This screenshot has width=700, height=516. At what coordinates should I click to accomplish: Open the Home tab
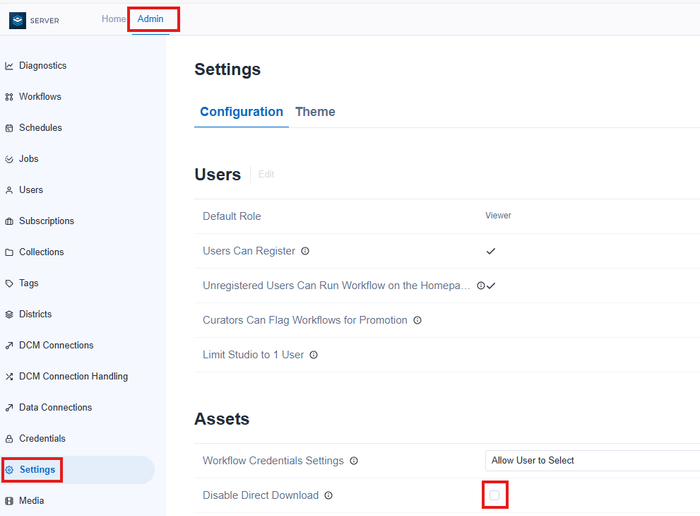coord(113,19)
